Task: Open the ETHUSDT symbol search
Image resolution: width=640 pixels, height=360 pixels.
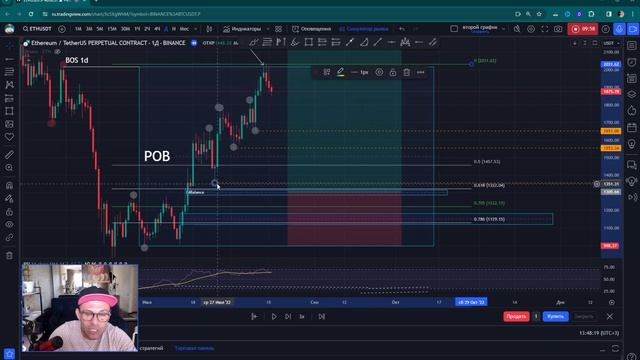Action: [37, 29]
